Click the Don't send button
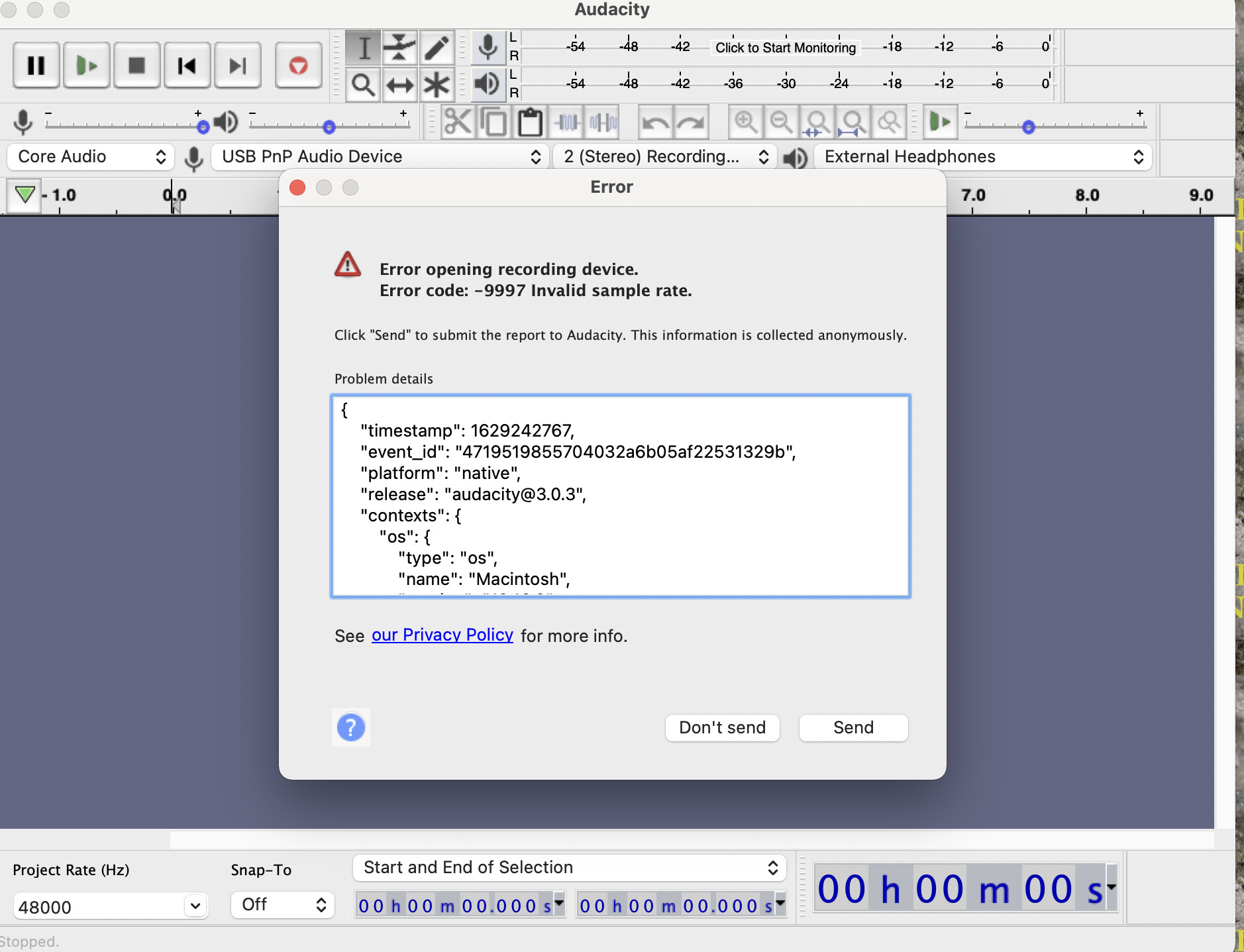Screen dimensions: 1244x952 pos(722,727)
